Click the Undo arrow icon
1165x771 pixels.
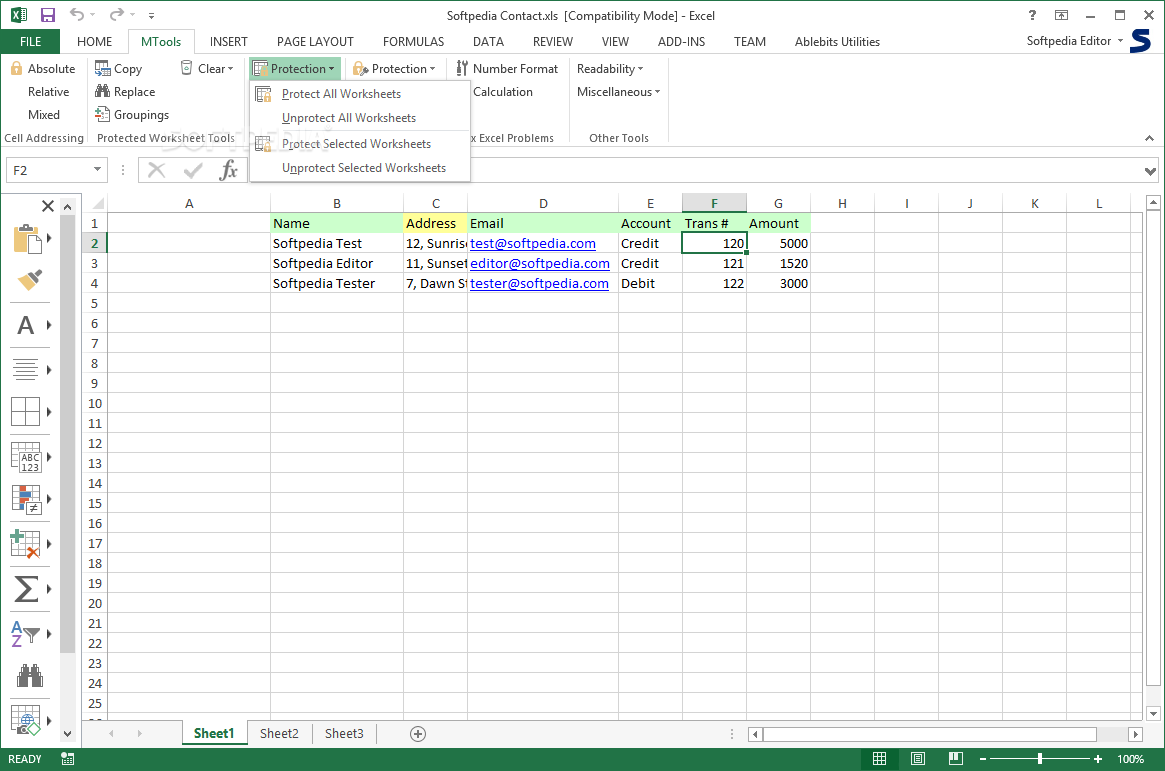[77, 14]
